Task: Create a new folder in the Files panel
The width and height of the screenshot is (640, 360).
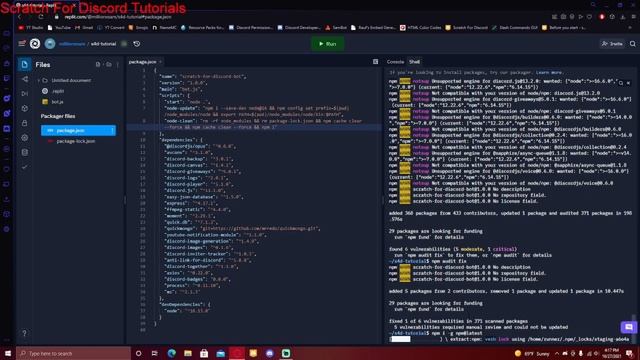Action: pos(109,64)
